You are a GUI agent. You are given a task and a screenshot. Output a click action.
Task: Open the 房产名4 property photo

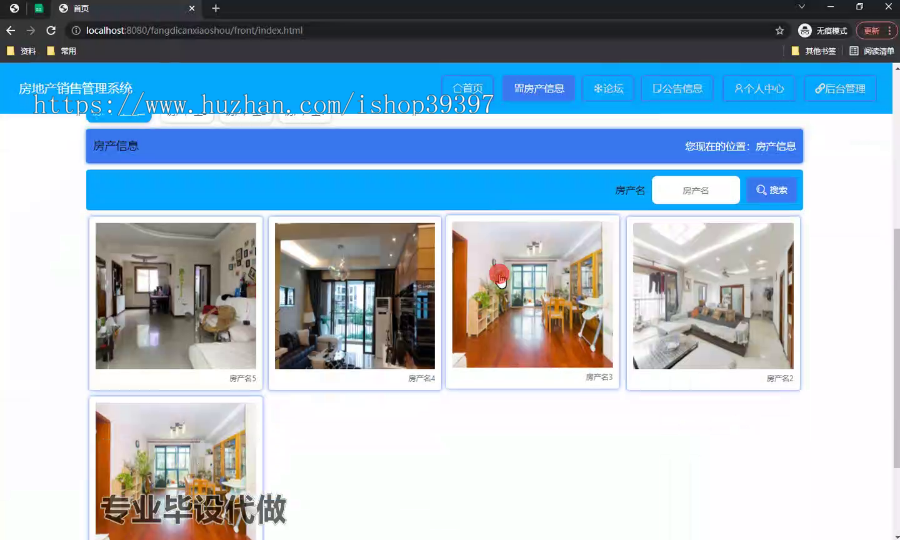click(355, 296)
